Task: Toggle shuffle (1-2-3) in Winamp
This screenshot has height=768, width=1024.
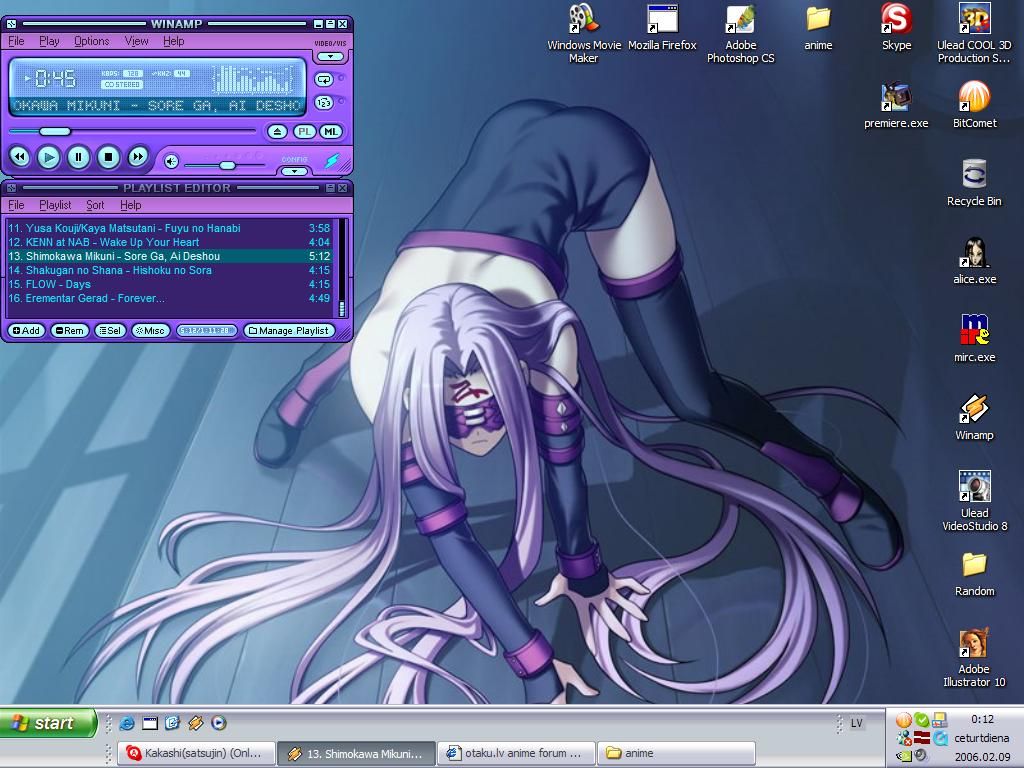Action: tap(324, 103)
